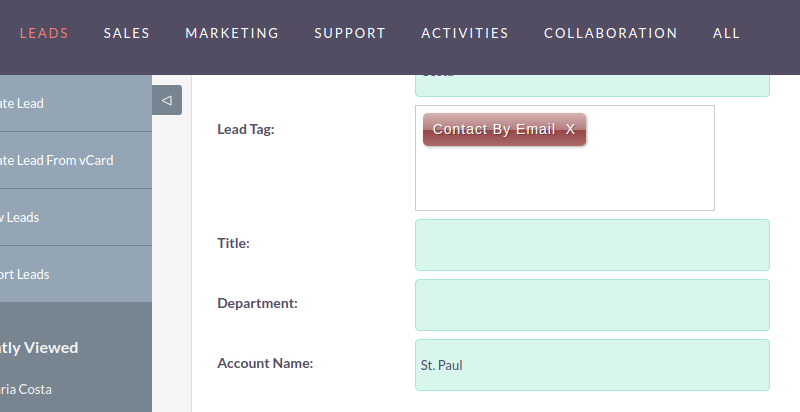Show the All modules menu
Viewport: 800px width, 412px height.
pos(727,33)
